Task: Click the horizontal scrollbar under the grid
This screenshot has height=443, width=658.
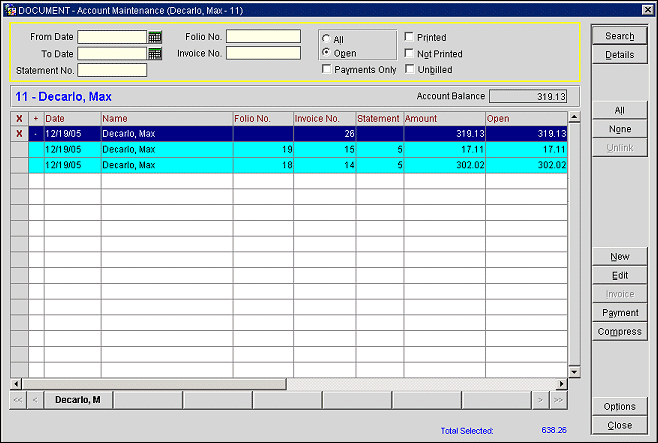Action: tap(288, 384)
